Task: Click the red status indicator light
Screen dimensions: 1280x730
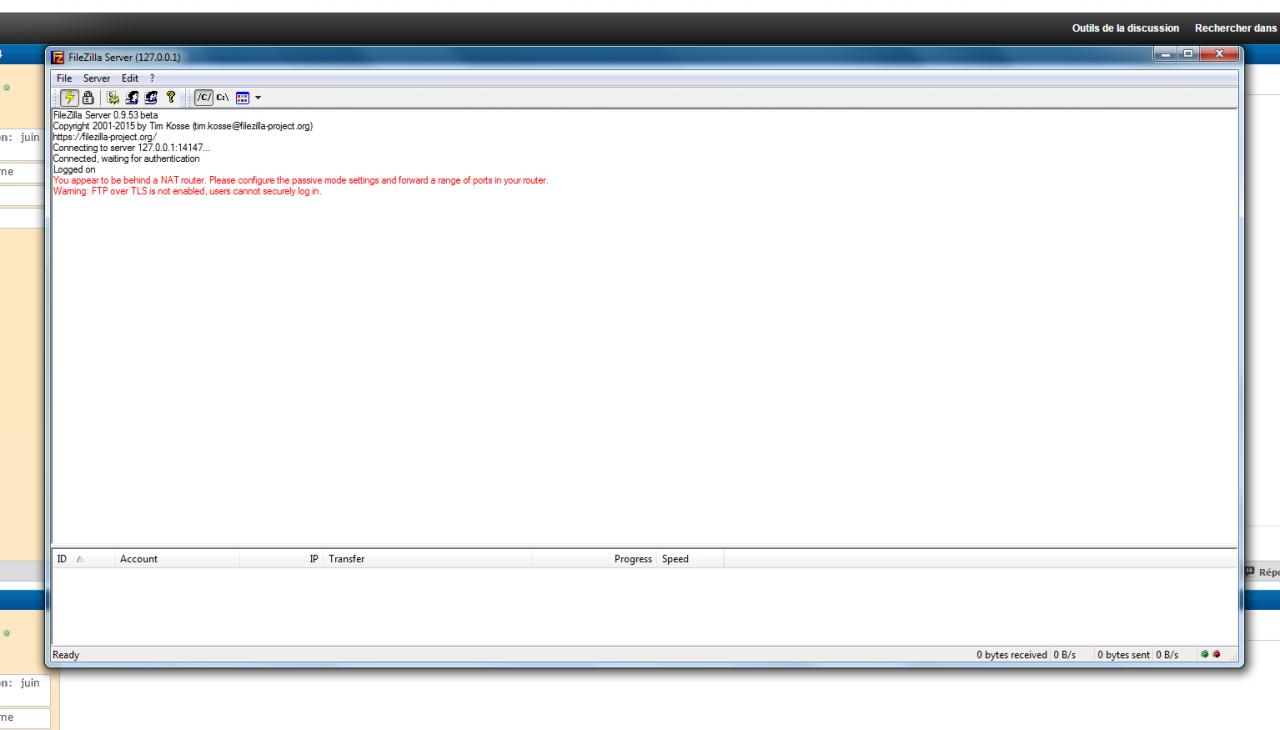Action: tap(1217, 655)
